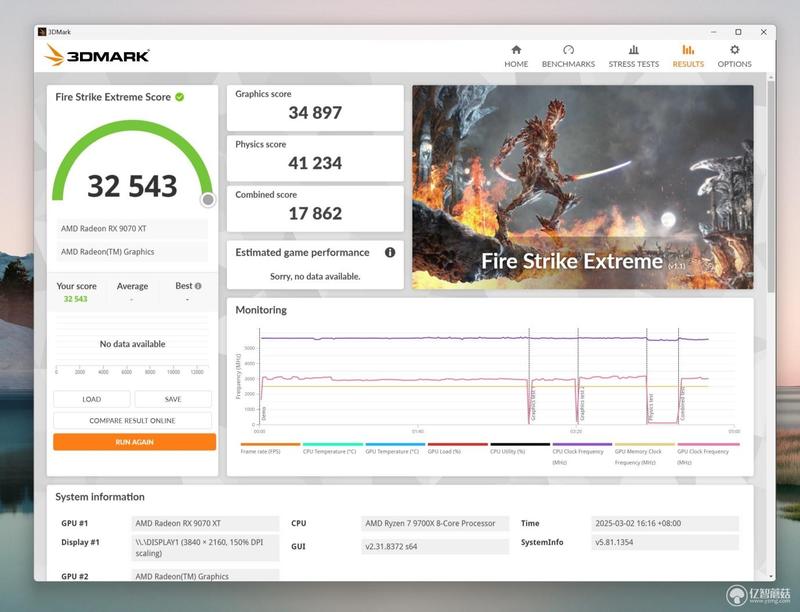Image resolution: width=800 pixels, height=612 pixels.
Task: Click the GPU Memory Clock Frequency color swatch
Action: pyautogui.click(x=644, y=444)
